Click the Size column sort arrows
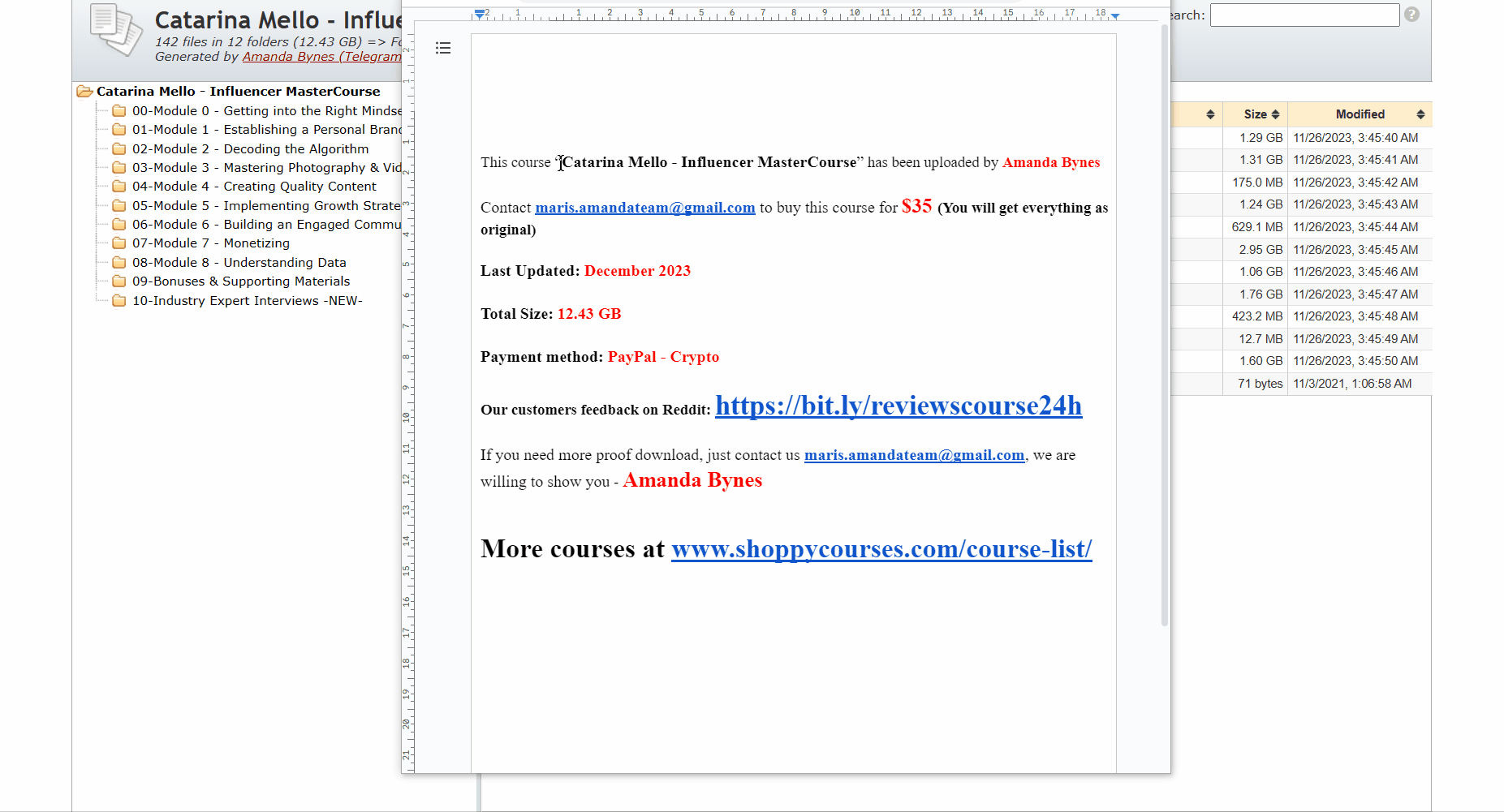 (1275, 114)
